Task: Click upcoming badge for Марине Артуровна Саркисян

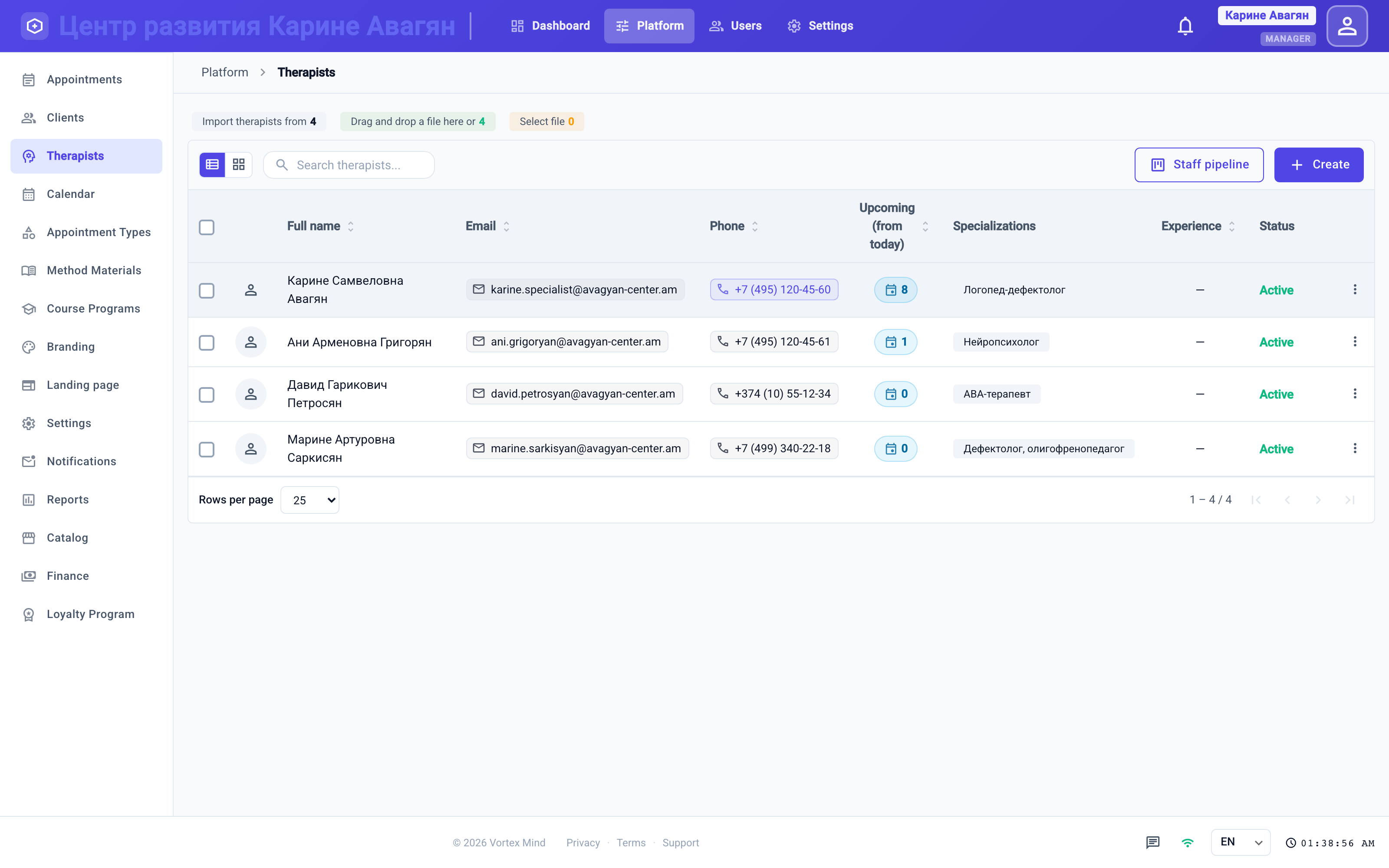Action: click(895, 448)
